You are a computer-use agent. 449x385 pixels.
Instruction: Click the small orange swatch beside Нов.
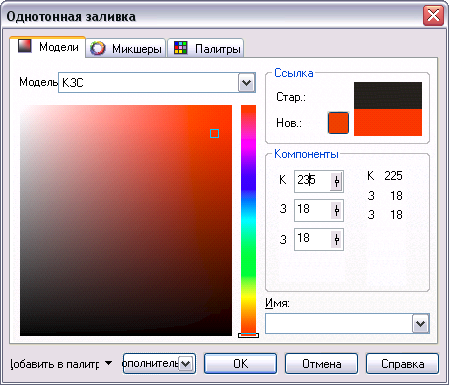(338, 123)
